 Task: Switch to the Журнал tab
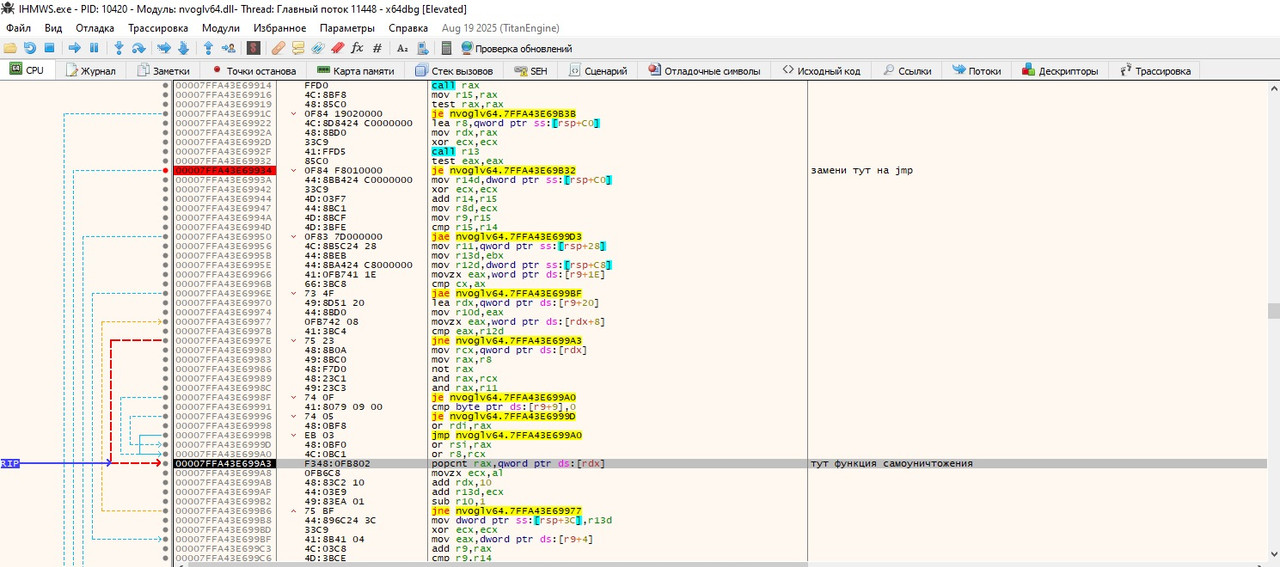click(91, 71)
